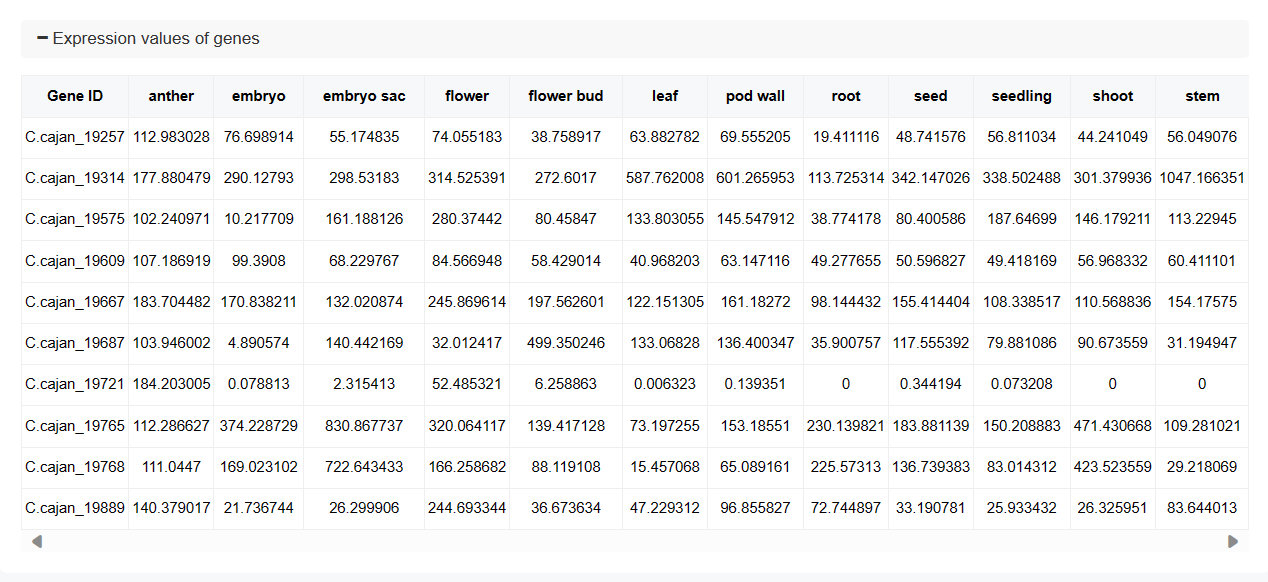Select gene ID C.cajan_19889
This screenshot has width=1268, height=582.
coord(75,508)
